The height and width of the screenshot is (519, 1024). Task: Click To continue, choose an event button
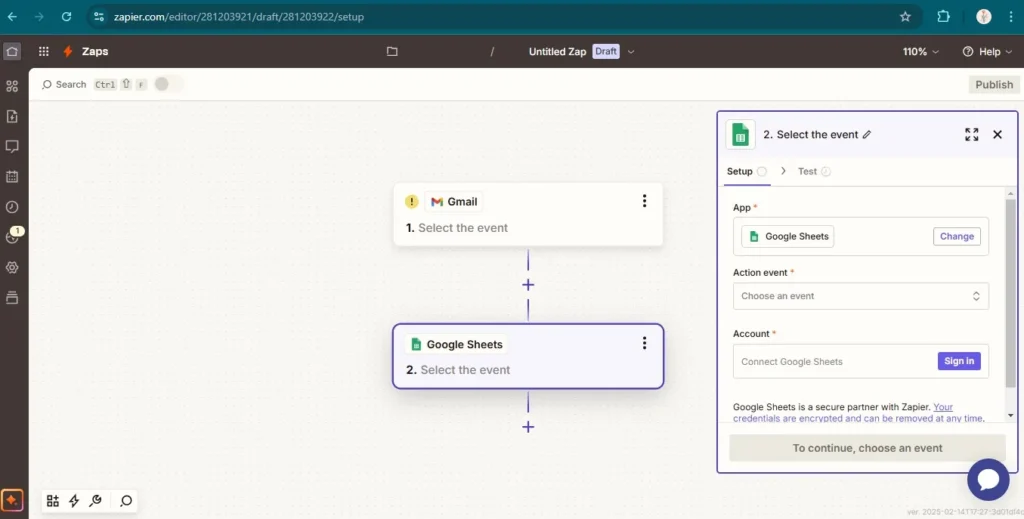click(867, 448)
